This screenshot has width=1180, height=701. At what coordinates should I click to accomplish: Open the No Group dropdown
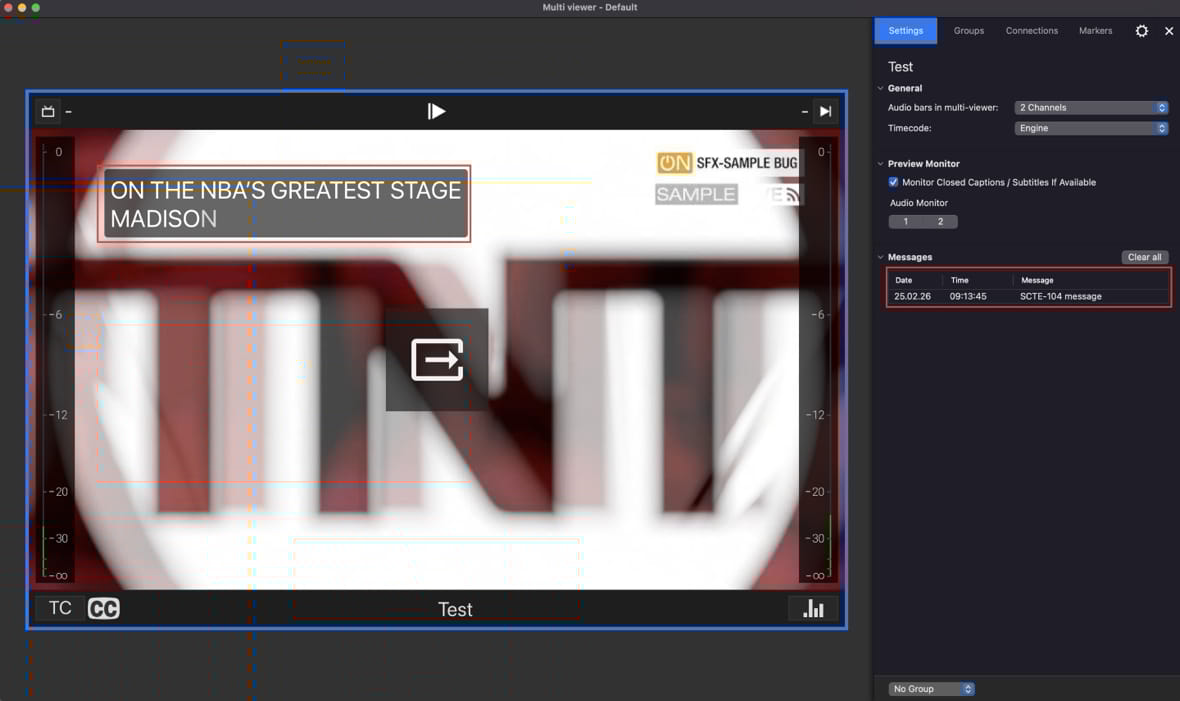931,689
